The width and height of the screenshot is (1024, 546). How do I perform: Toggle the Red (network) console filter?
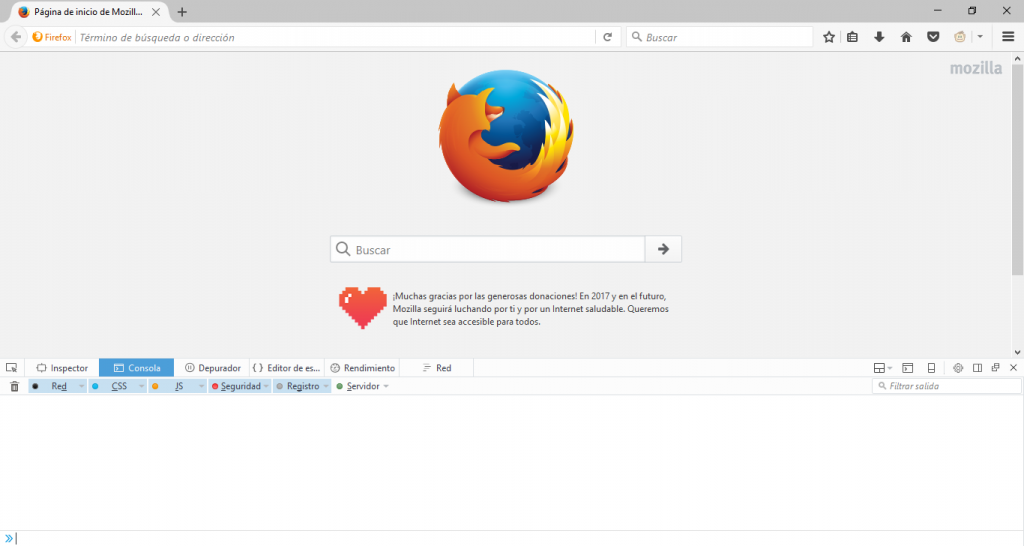58,386
